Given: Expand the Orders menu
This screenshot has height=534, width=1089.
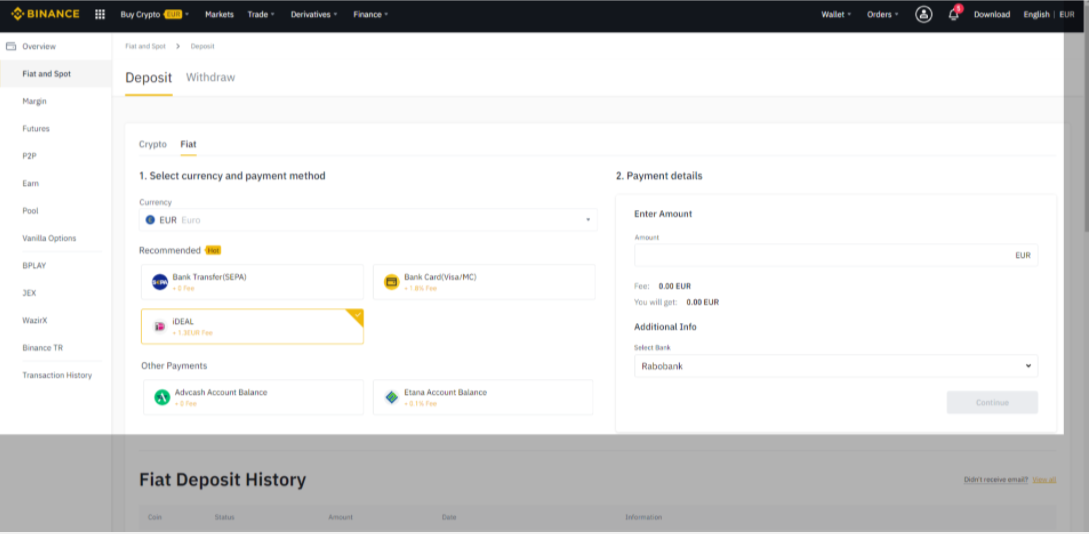Looking at the screenshot, I should pyautogui.click(x=883, y=14).
